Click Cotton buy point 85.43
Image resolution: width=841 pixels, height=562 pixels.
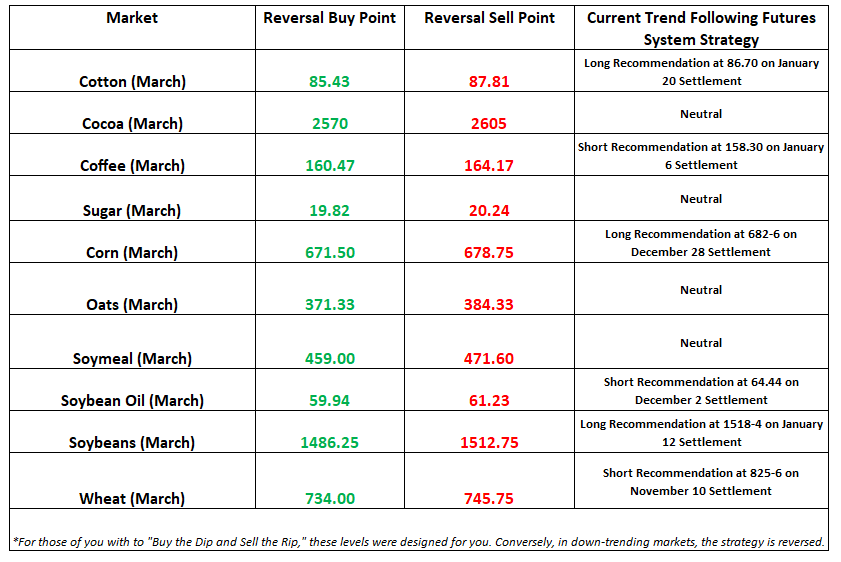(329, 82)
